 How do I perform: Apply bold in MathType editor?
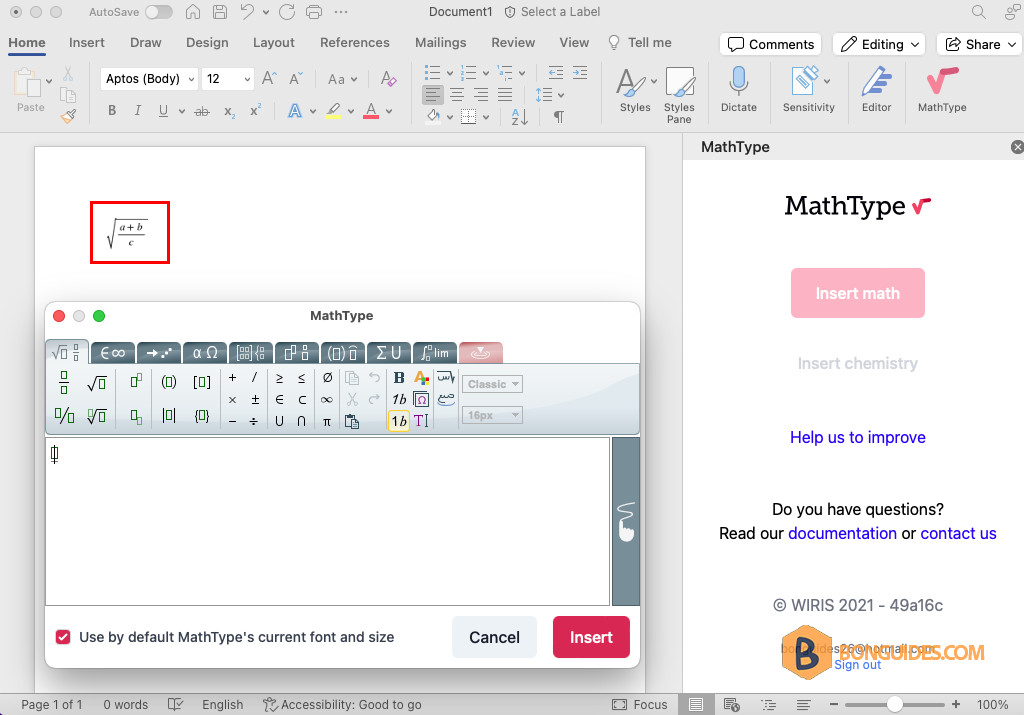click(x=398, y=377)
